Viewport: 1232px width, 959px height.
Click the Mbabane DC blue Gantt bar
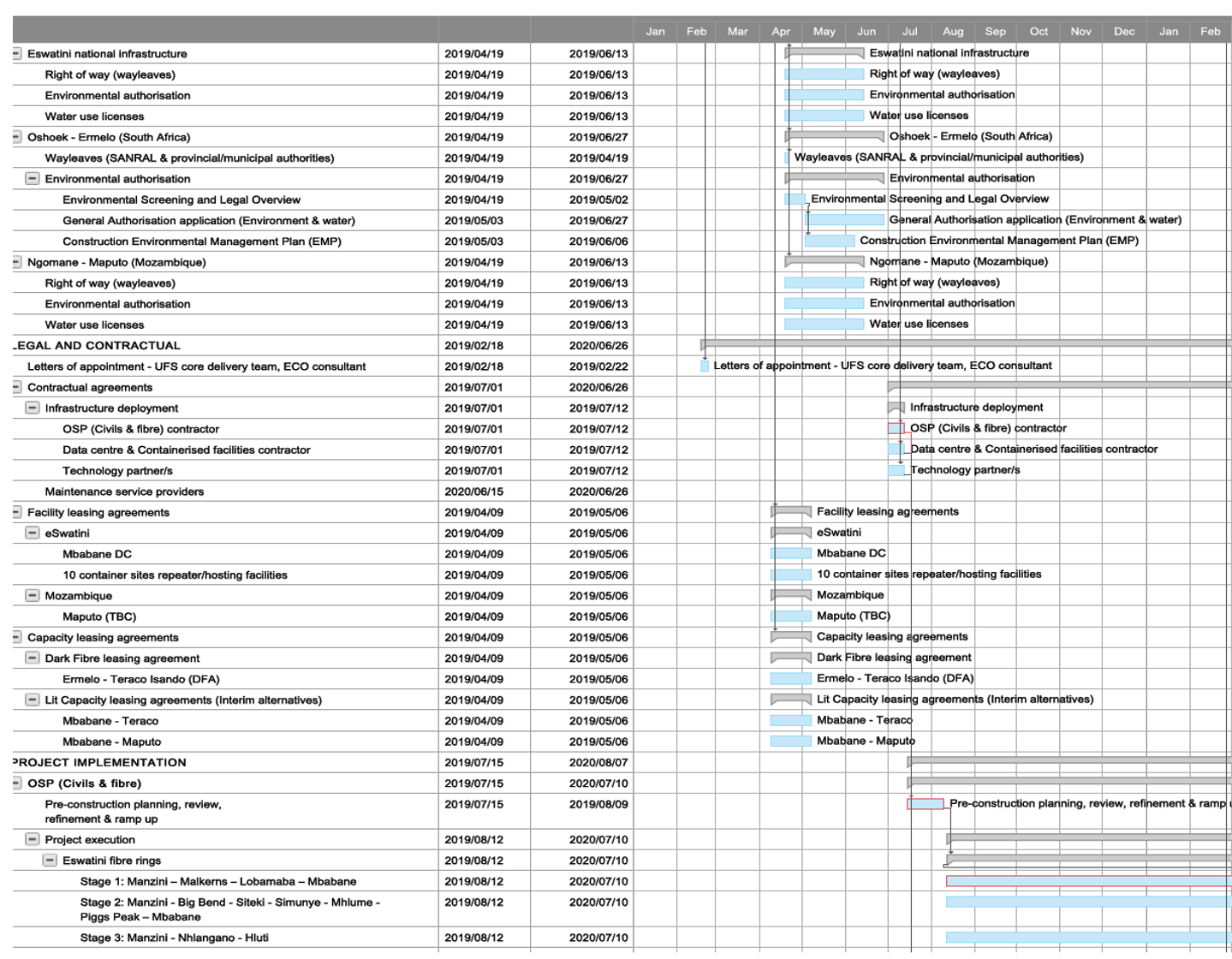(x=790, y=554)
